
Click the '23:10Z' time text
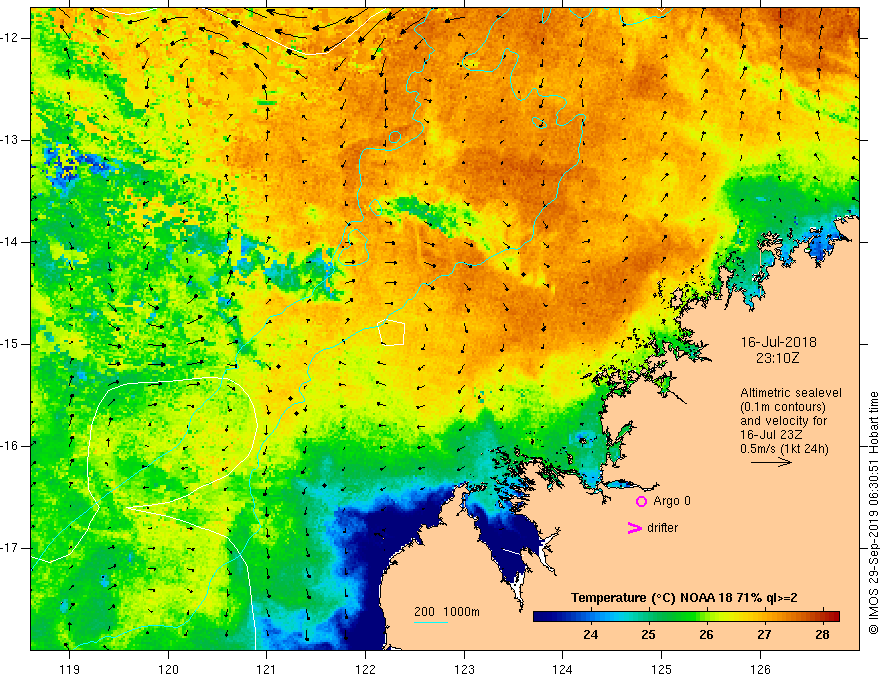pos(777,358)
